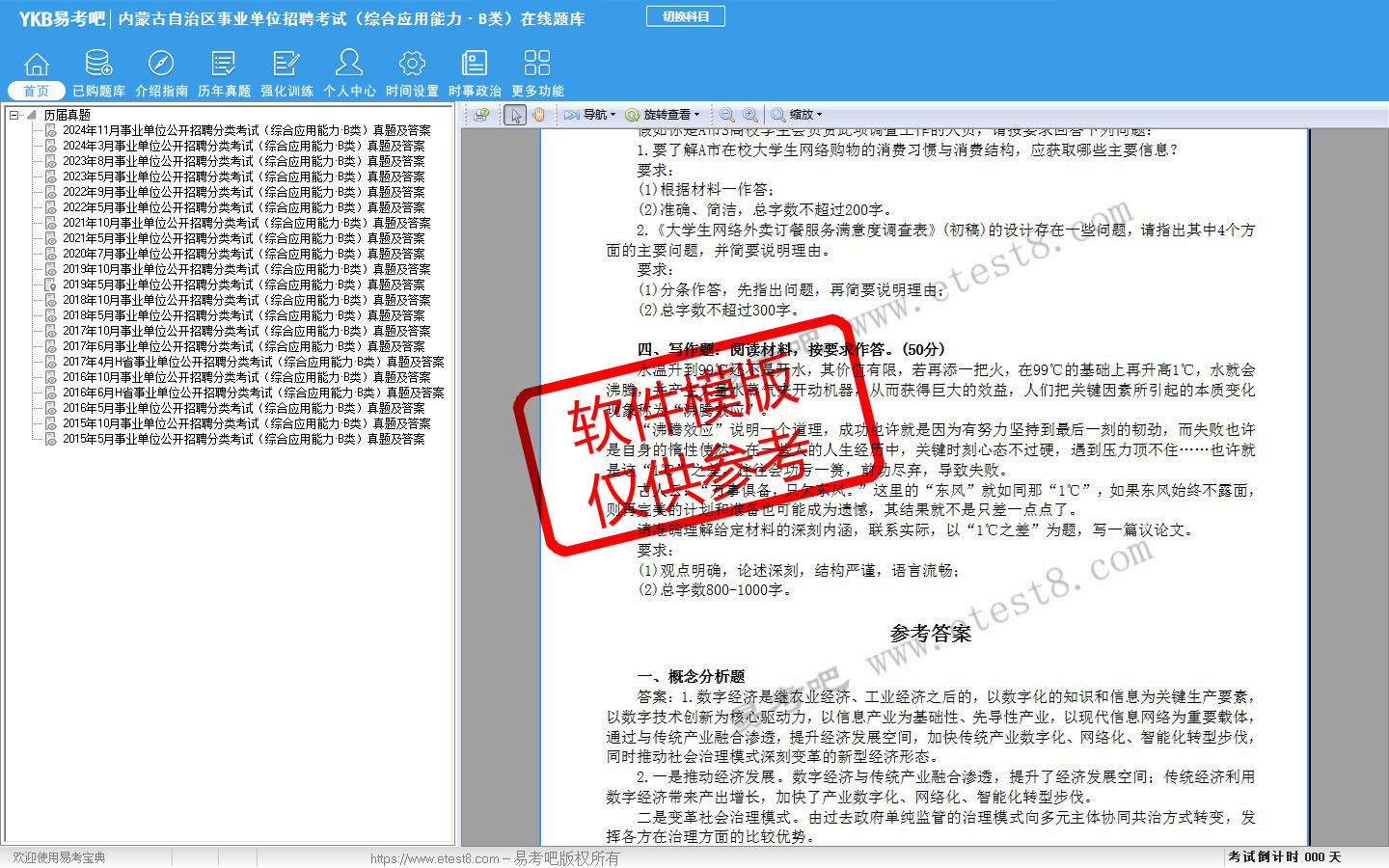
Task: Collapse the 历届真题 tree node
Action: click(14, 115)
